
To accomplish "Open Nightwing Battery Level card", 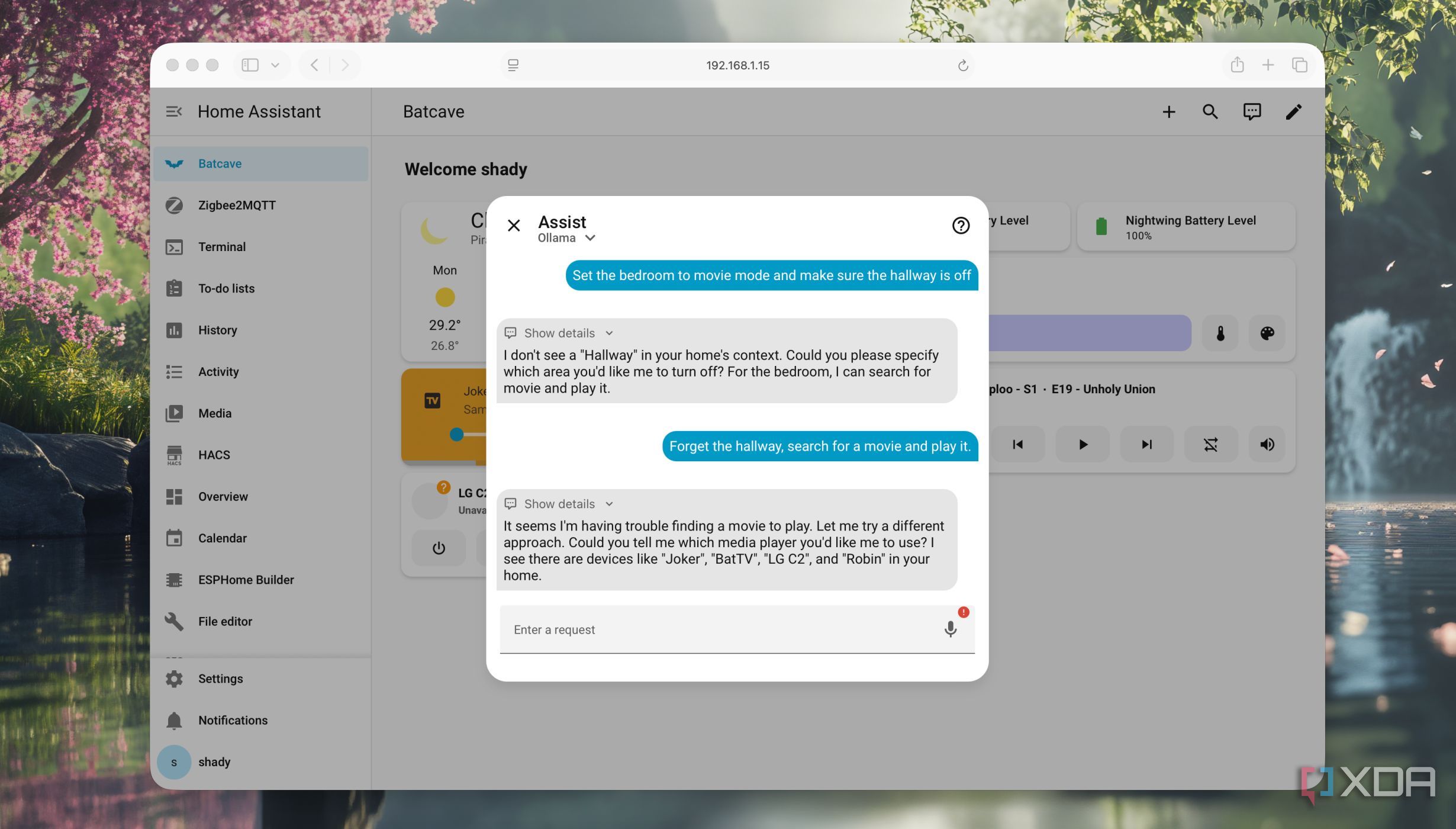I will pyautogui.click(x=1186, y=227).
